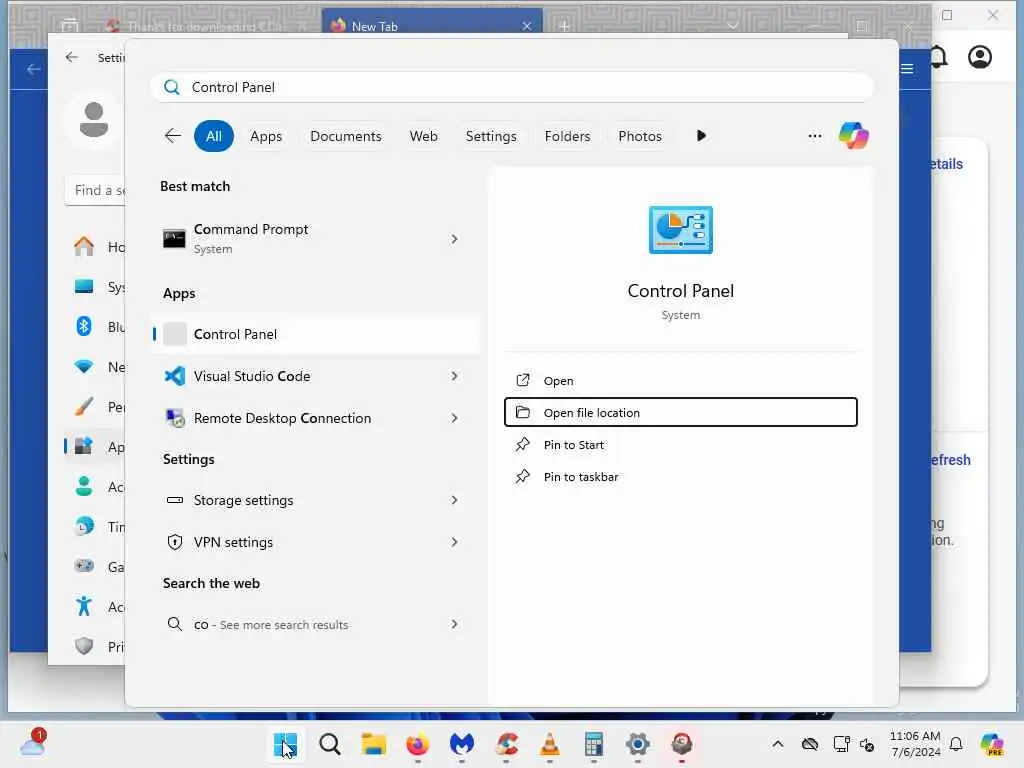Open Privacy shield item in Settings sidebar
Image resolution: width=1024 pixels, height=768 pixels.
click(95, 647)
